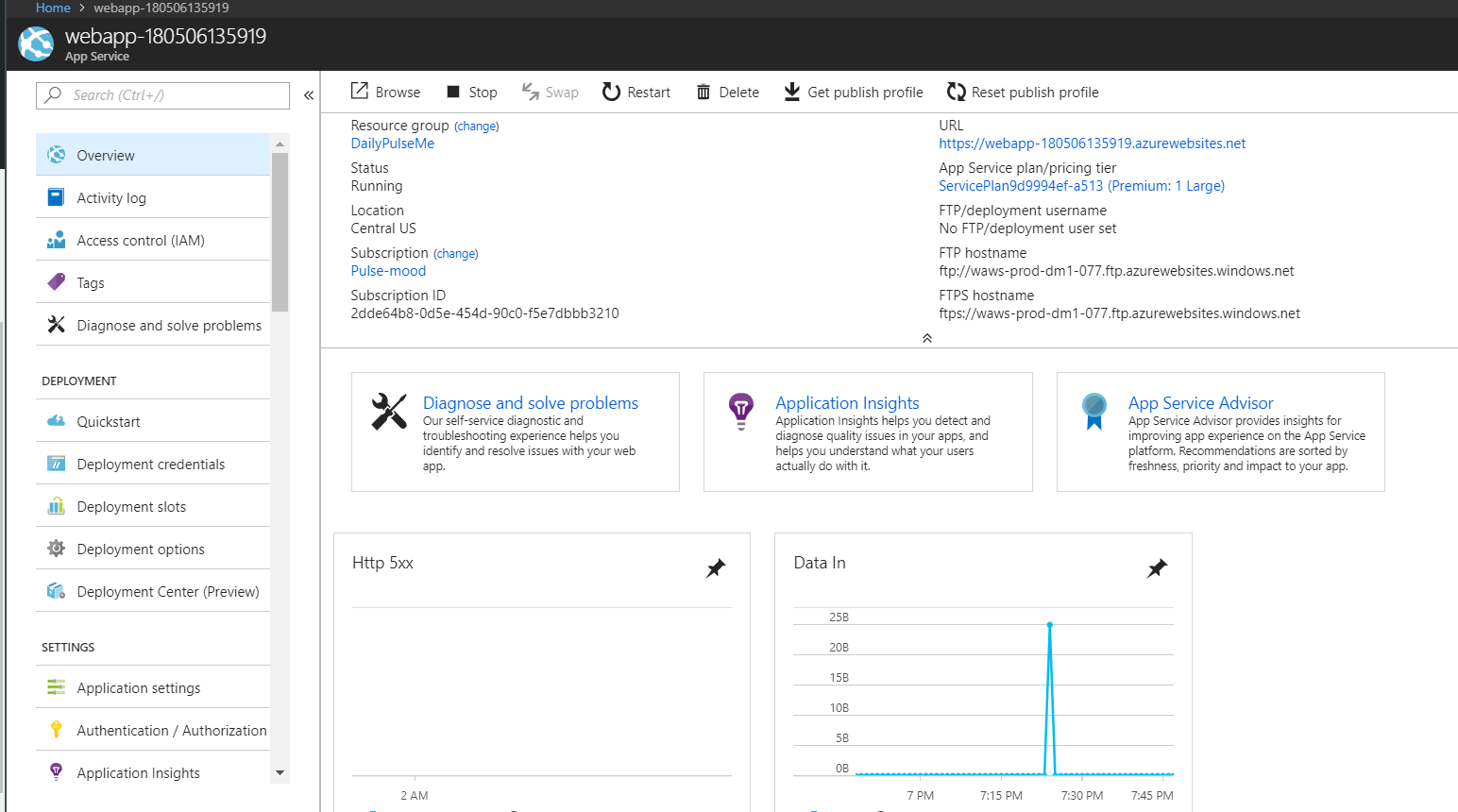Click the App Service globe icon in header

pos(36,44)
